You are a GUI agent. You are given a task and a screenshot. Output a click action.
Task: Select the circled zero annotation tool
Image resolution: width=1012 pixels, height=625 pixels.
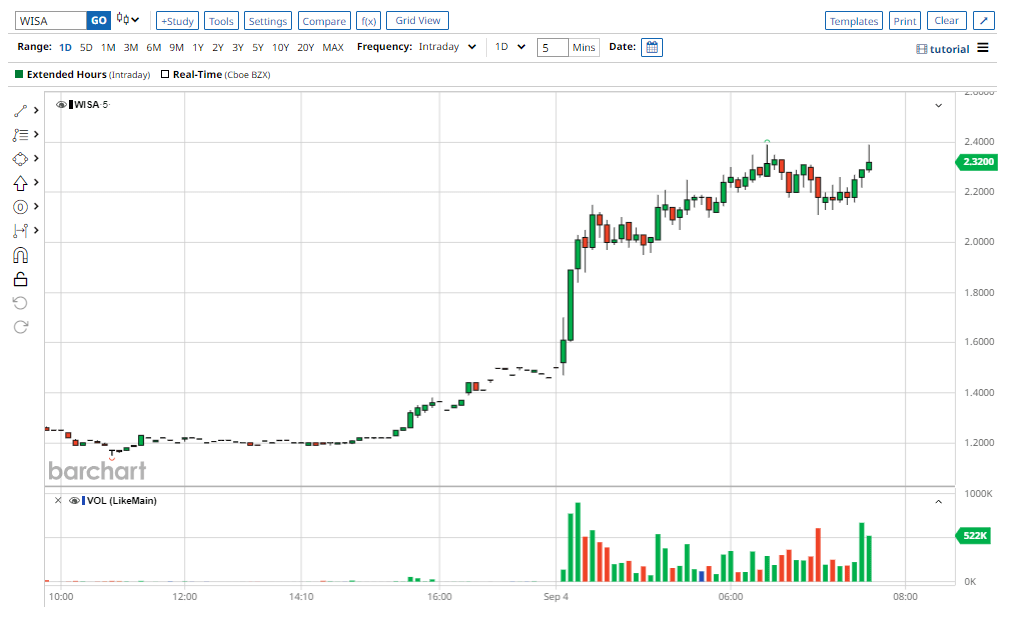click(20, 207)
